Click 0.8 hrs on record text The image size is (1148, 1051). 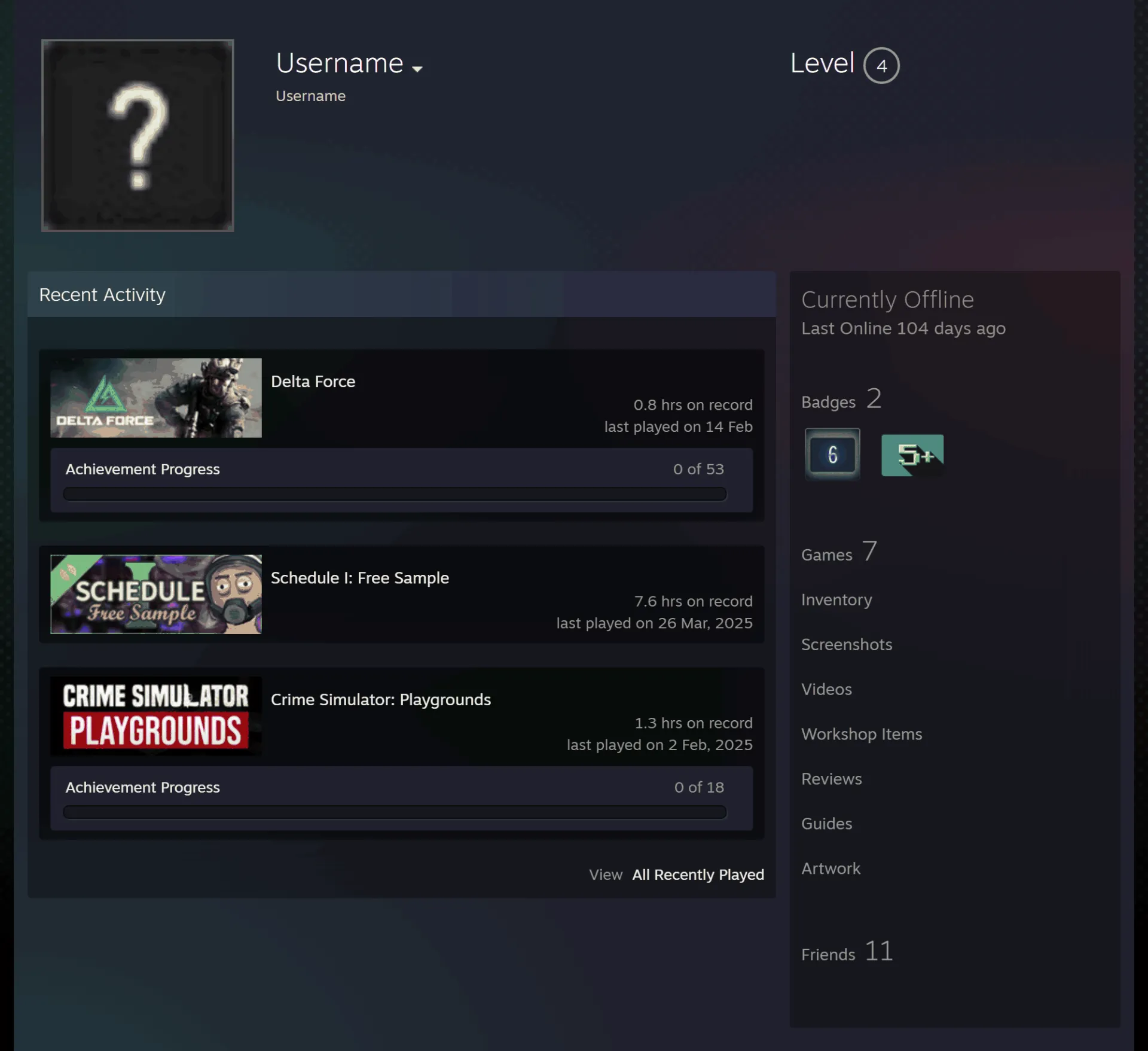(693, 405)
